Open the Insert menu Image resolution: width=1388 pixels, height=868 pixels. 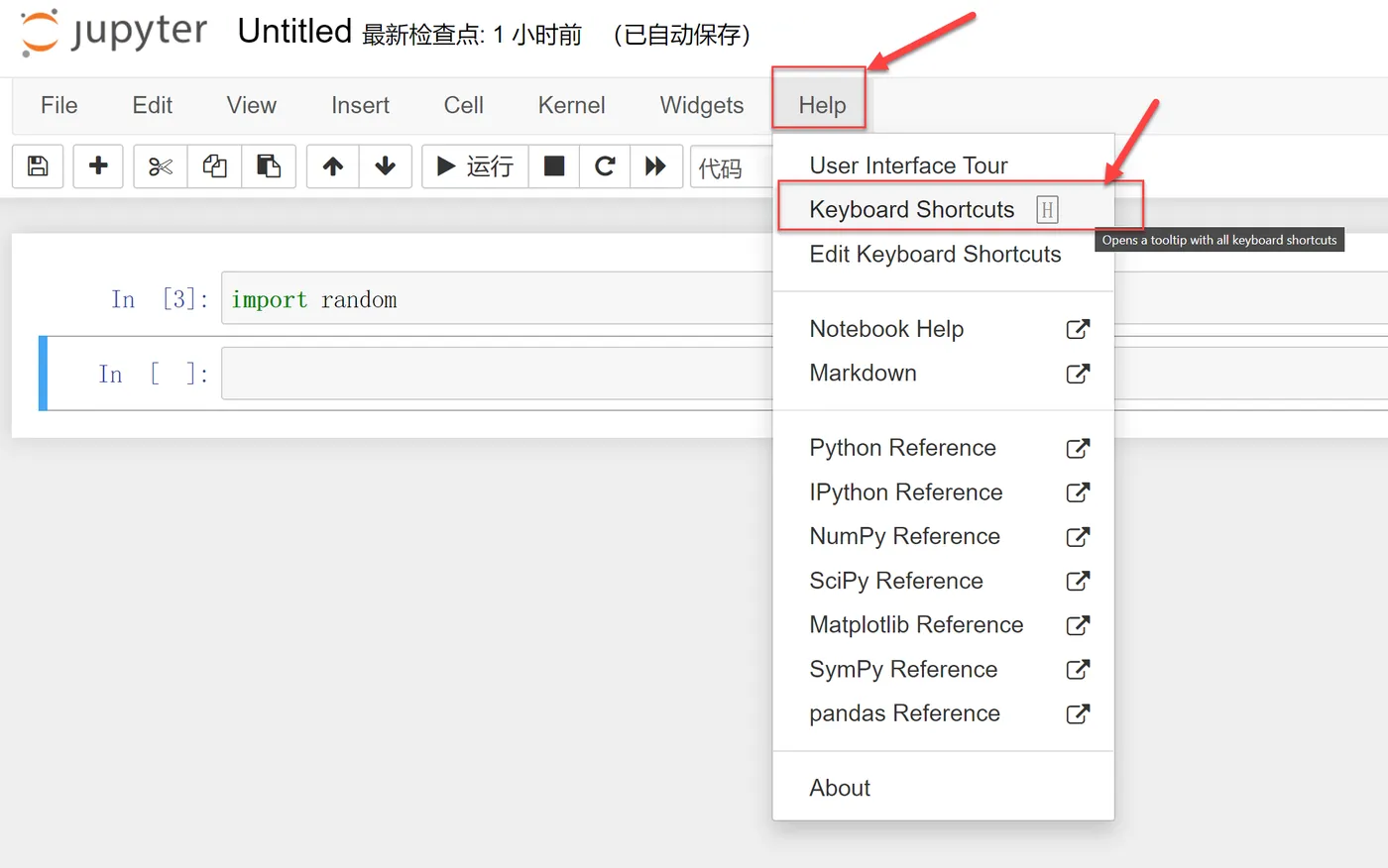pyautogui.click(x=360, y=105)
